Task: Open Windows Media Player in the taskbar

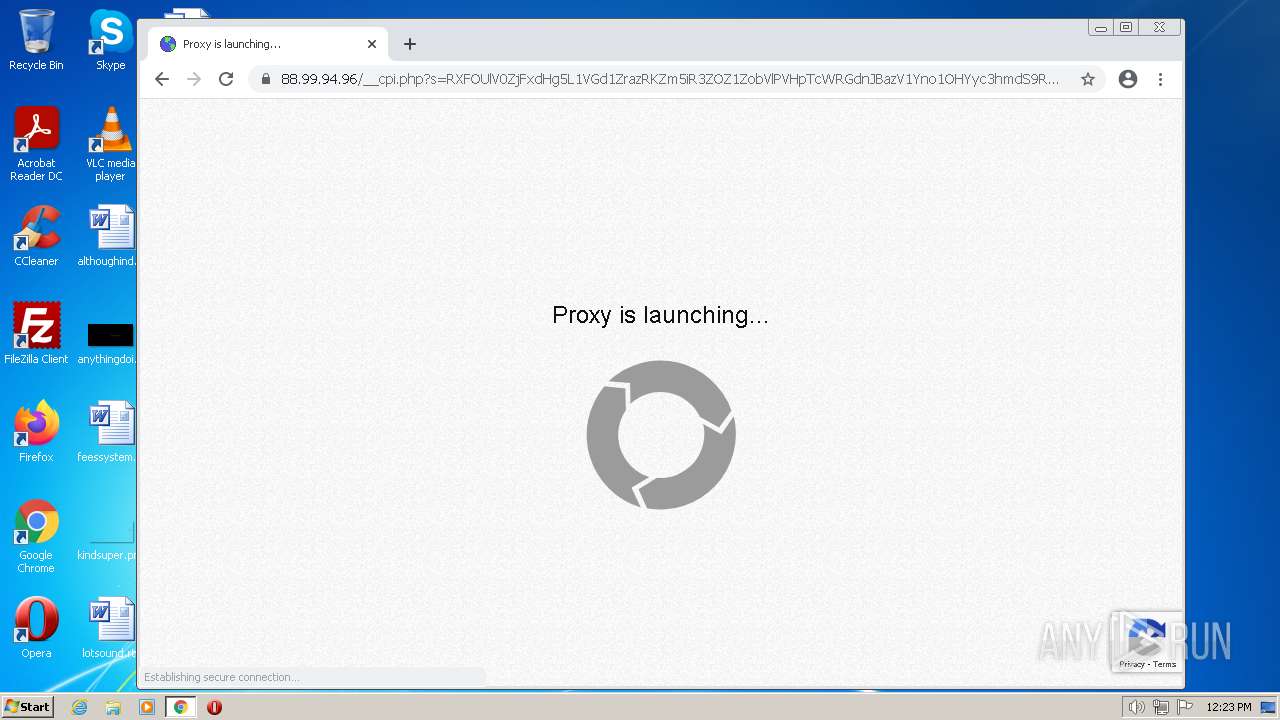Action: [147, 707]
